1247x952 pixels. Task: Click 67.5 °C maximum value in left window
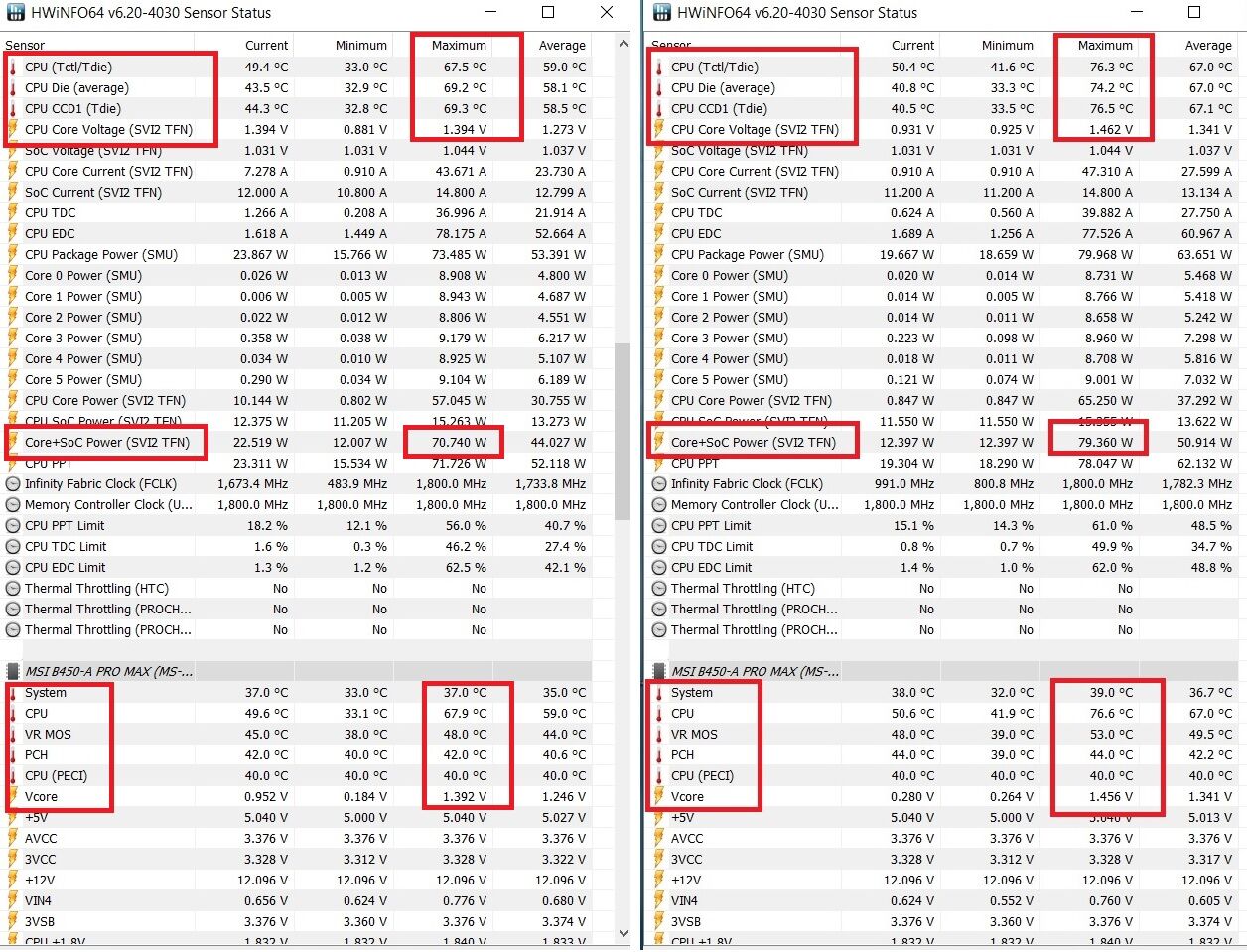[465, 68]
